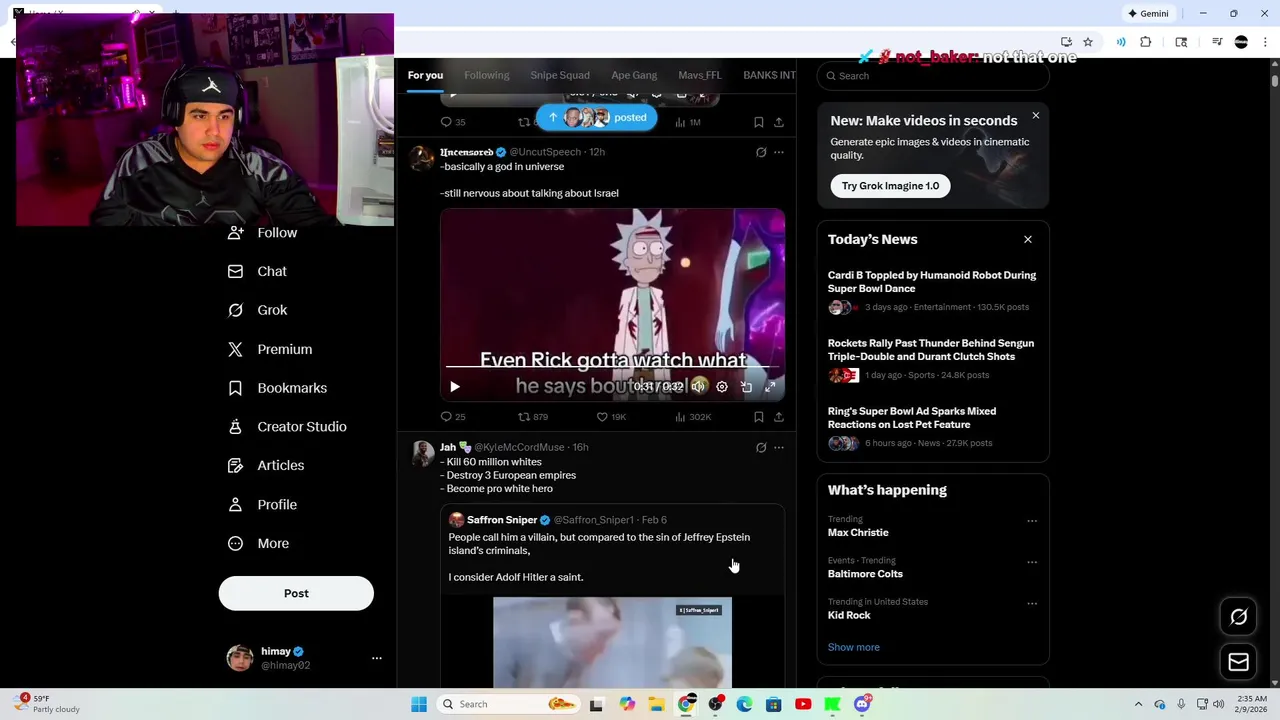Click Try Grok Imagine 1.0 button
The width and height of the screenshot is (1280, 720).
point(890,186)
